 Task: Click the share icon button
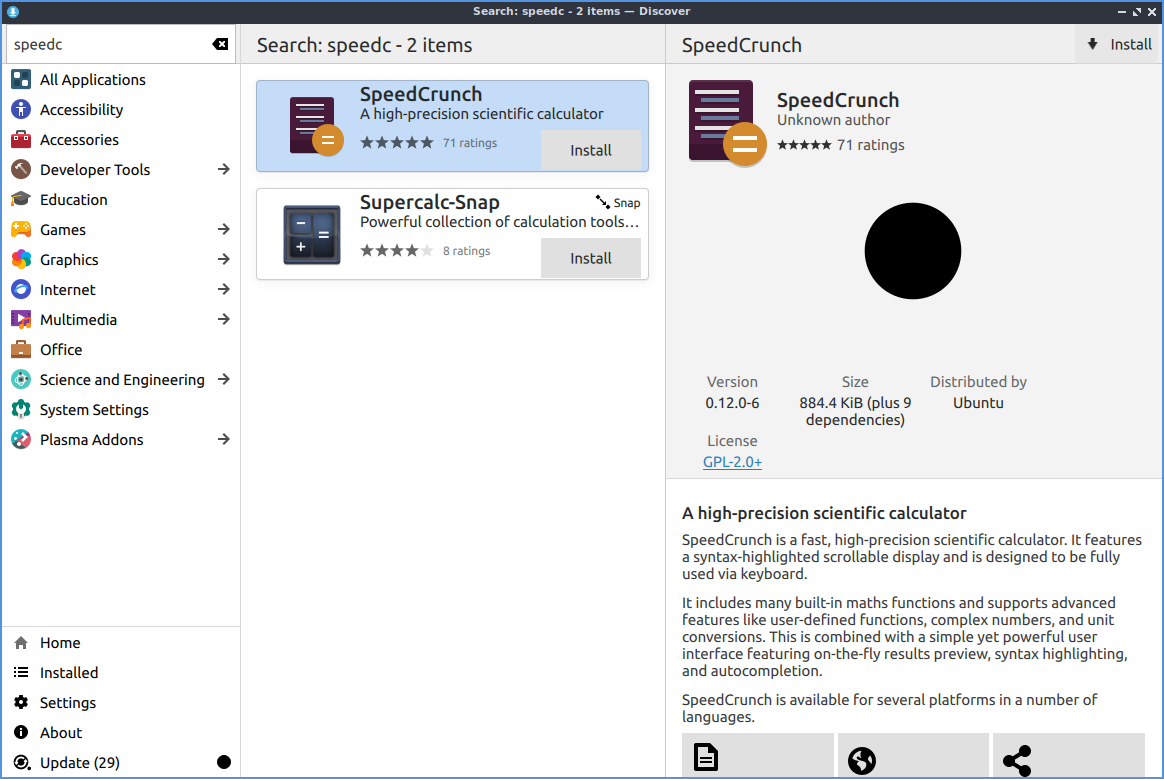click(x=1017, y=759)
